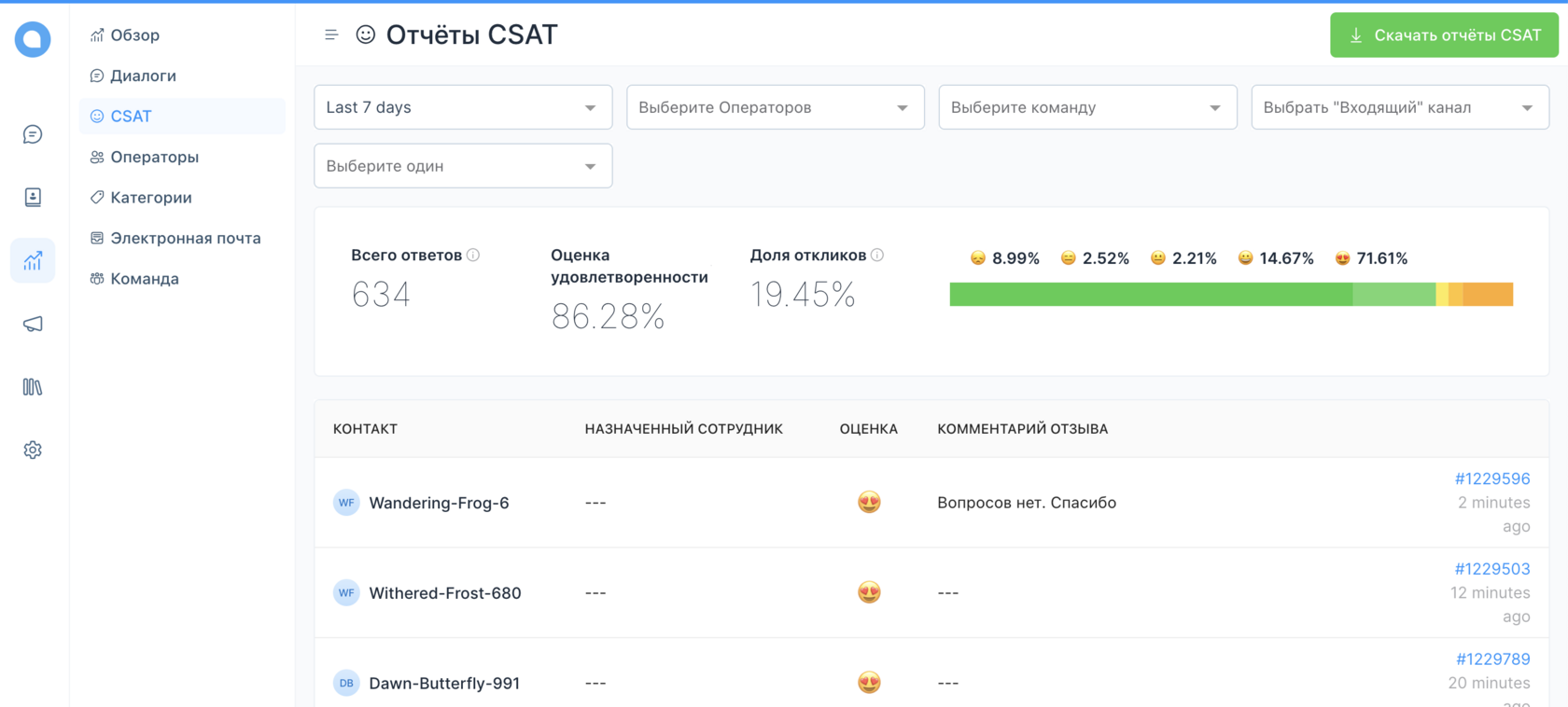Viewport: 1568px width, 707px height.
Task: Click the КОММЕНТАРИЙ ОТЗЫВА column header
Action: [x=1023, y=429]
